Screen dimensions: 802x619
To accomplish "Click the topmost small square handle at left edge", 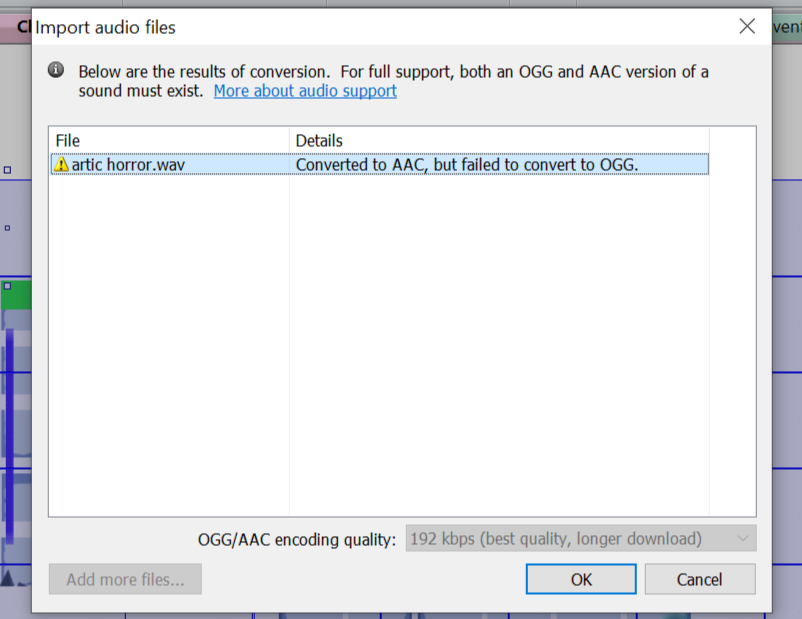I will 7,170.
